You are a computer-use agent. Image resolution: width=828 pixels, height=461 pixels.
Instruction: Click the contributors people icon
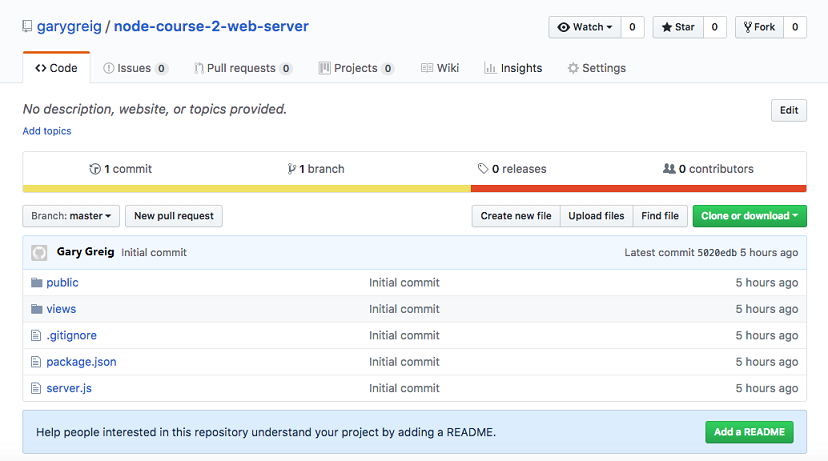pyautogui.click(x=669, y=169)
